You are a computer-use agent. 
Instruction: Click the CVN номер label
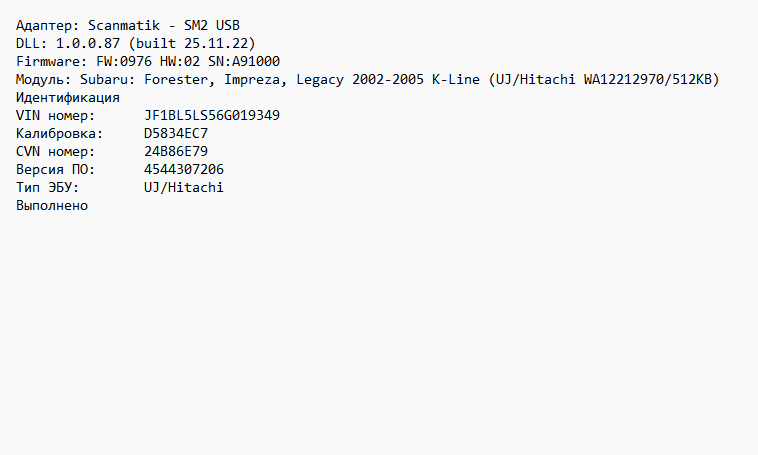tap(56, 152)
